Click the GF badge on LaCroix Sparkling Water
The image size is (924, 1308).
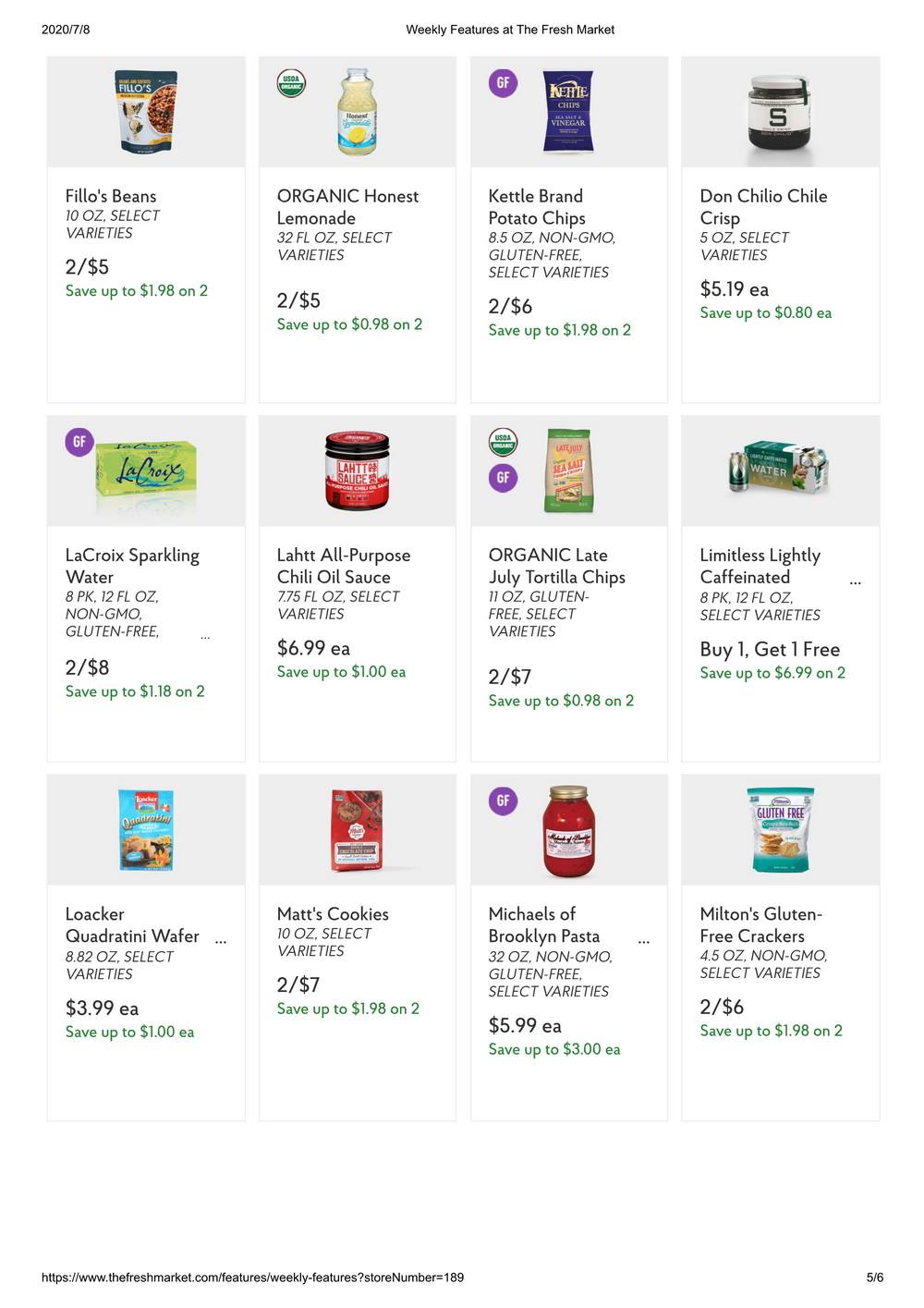79,442
